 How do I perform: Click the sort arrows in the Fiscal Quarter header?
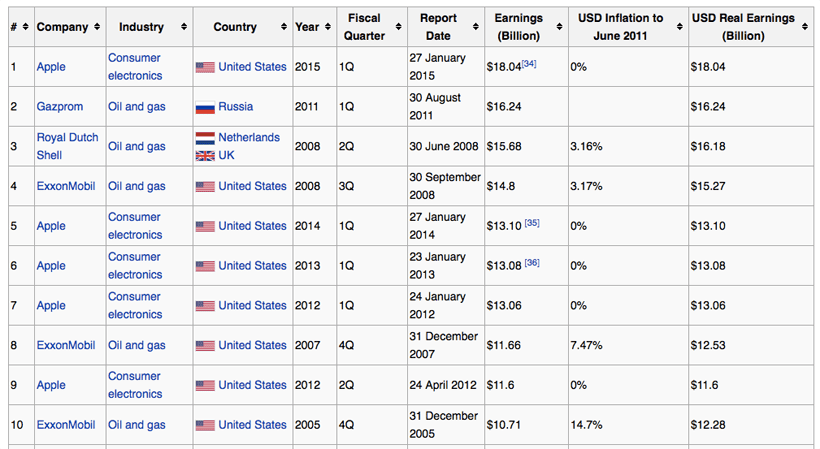pos(398,27)
